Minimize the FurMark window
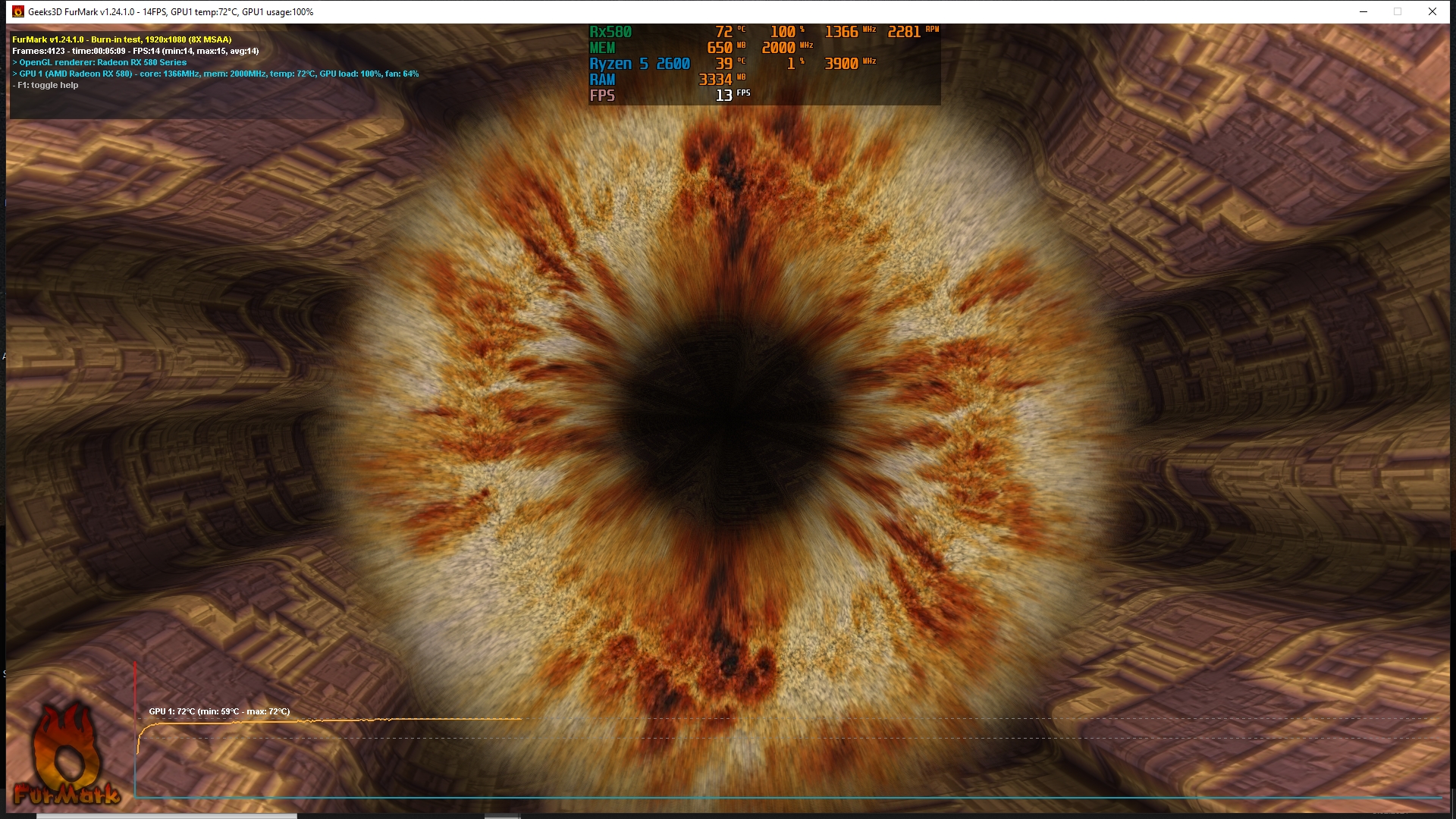 pyautogui.click(x=1363, y=11)
